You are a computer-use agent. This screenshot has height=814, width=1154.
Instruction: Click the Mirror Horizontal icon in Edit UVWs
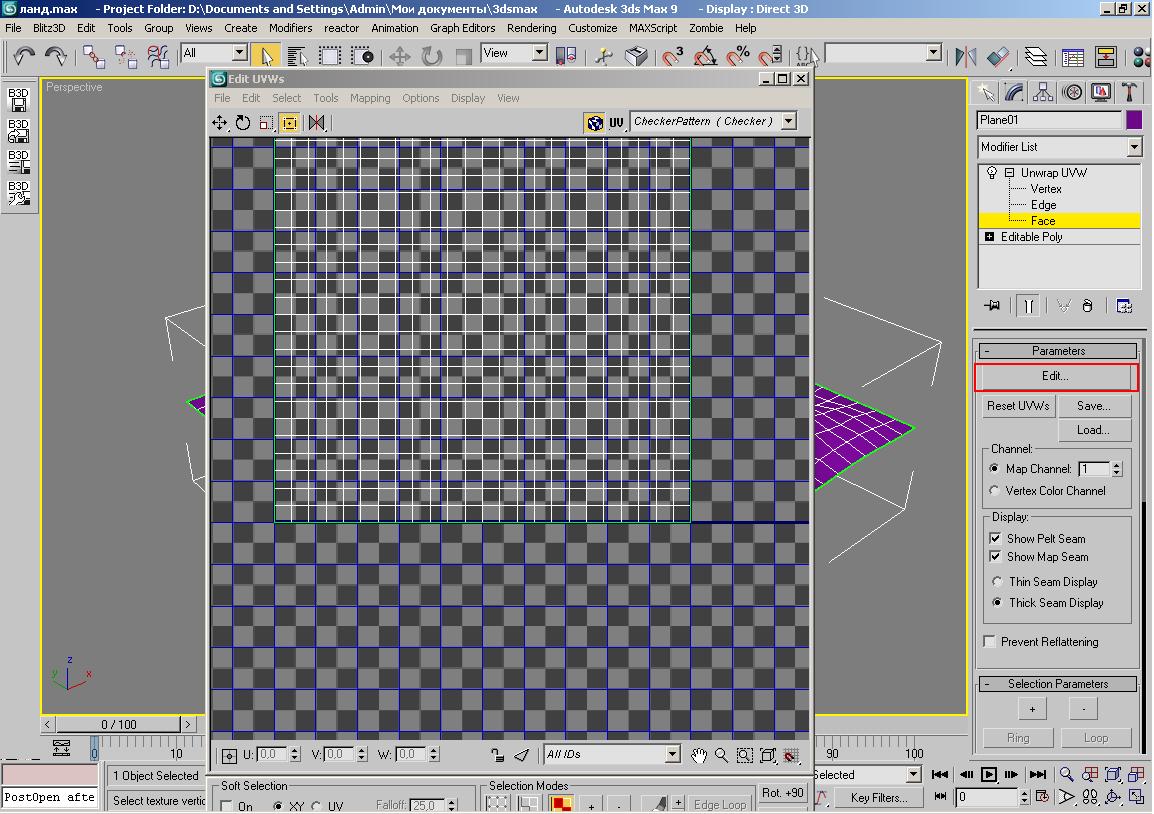[317, 123]
